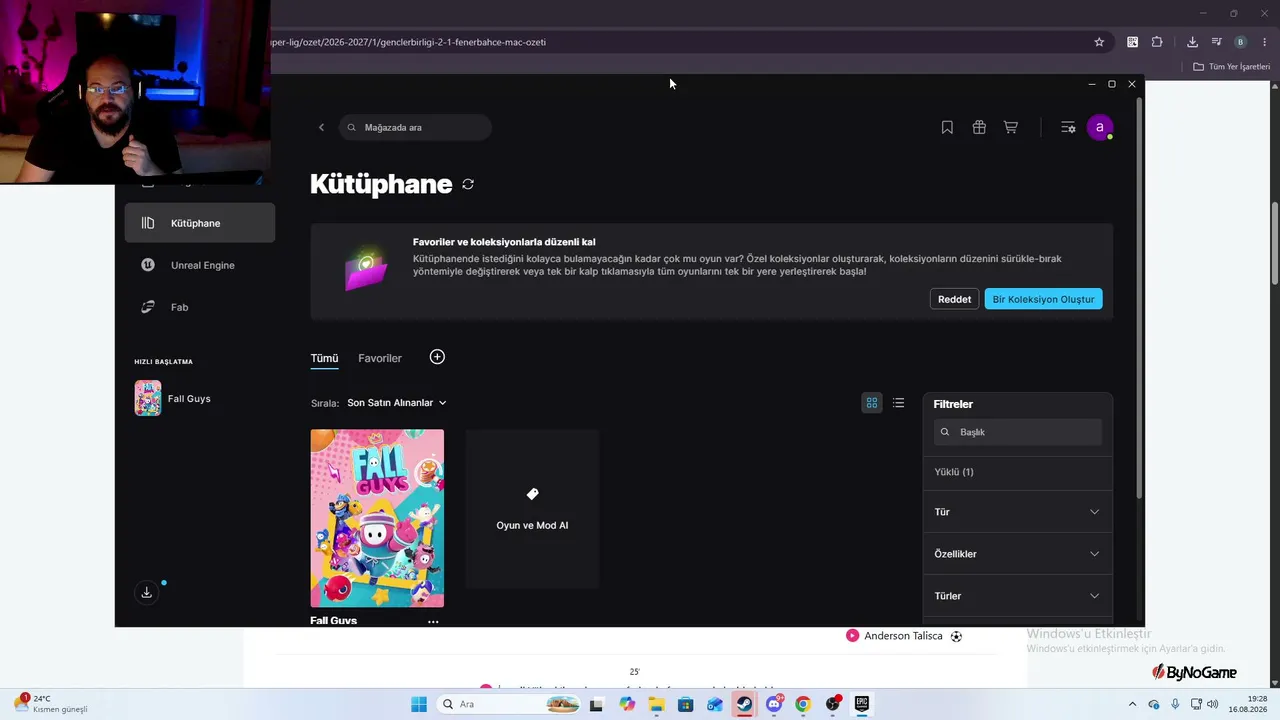This screenshot has width=1280, height=720.
Task: Click the Fall Guys title under the cover
Action: [333, 621]
